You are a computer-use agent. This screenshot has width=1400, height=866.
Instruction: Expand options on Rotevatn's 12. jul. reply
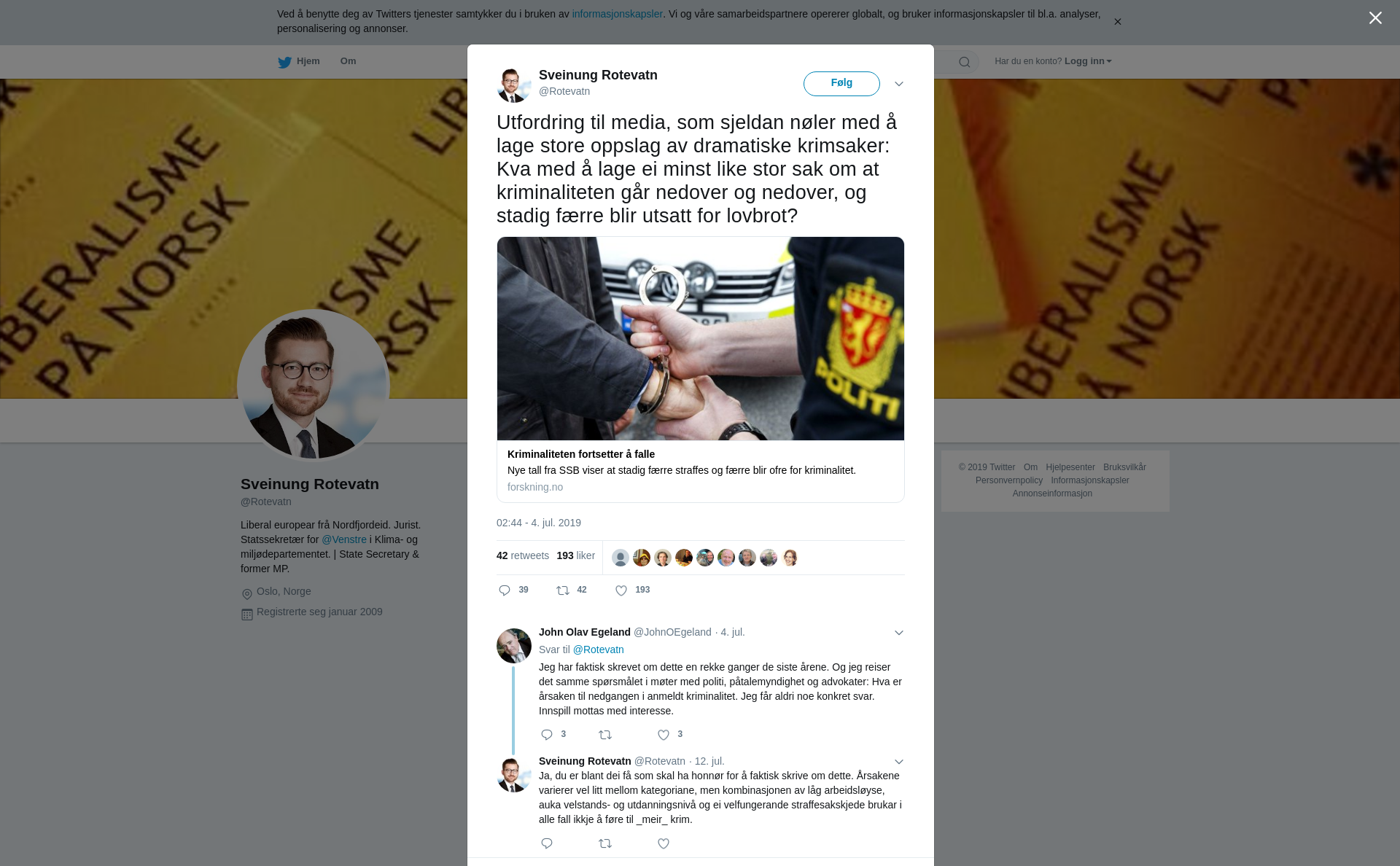coord(899,762)
